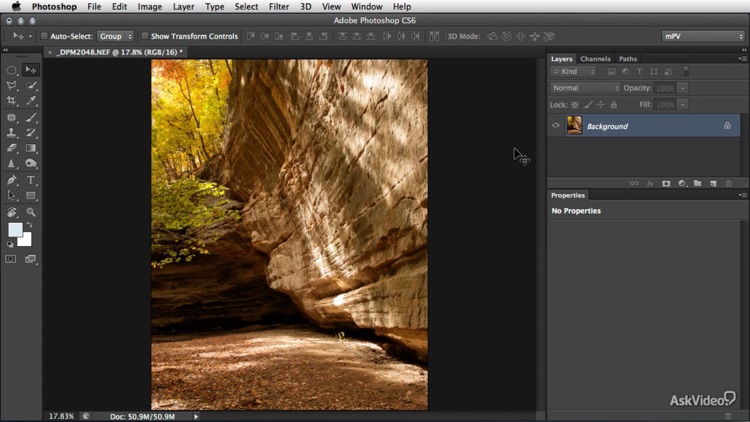Select the Zoom tool

(31, 212)
